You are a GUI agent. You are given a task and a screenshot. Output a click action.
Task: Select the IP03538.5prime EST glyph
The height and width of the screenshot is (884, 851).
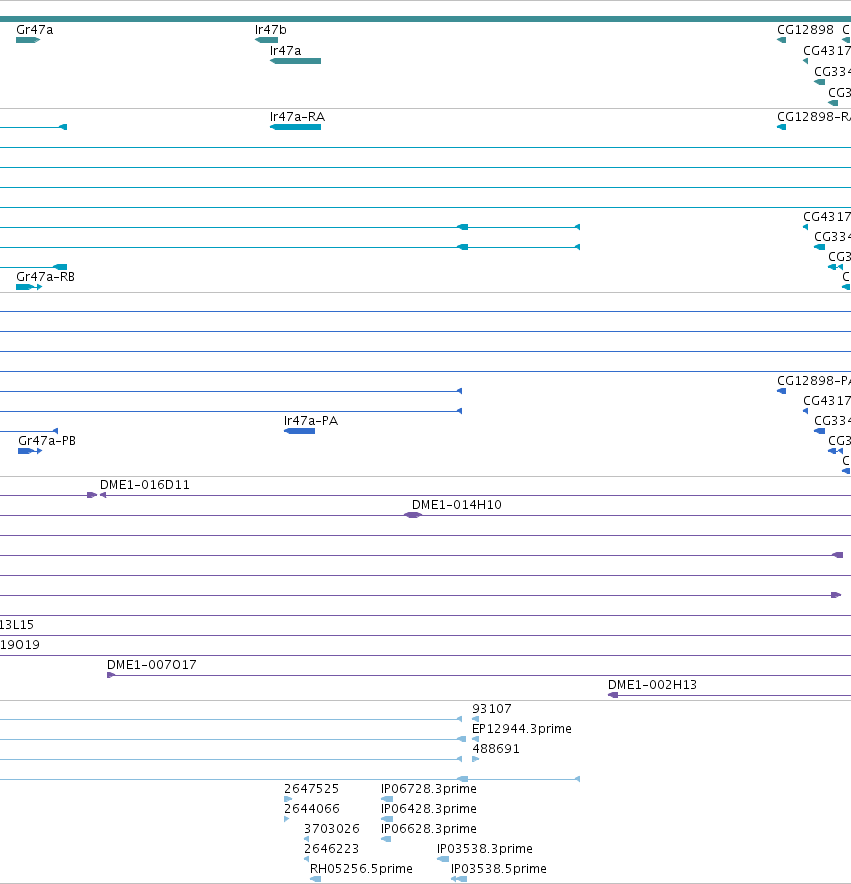click(x=459, y=879)
